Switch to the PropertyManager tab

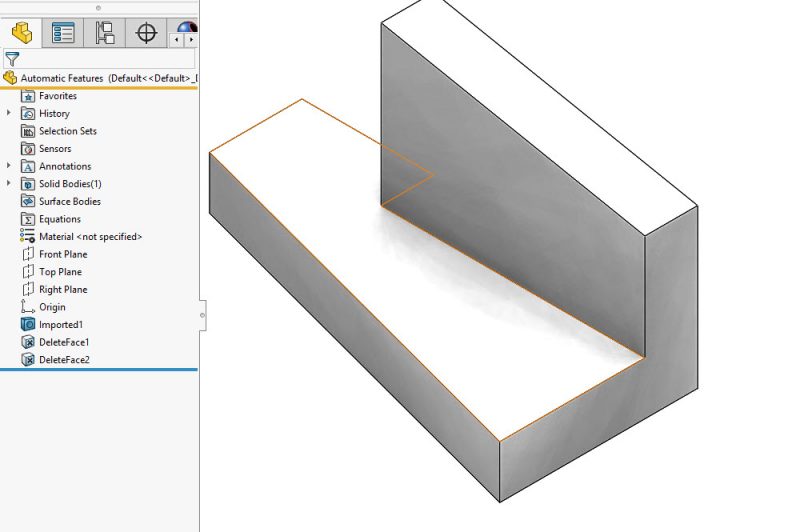point(63,33)
